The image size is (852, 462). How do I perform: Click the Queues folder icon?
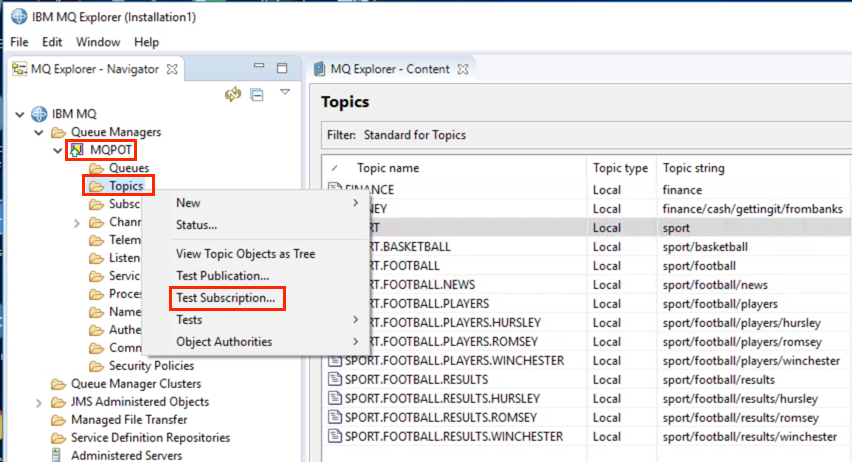coord(97,168)
